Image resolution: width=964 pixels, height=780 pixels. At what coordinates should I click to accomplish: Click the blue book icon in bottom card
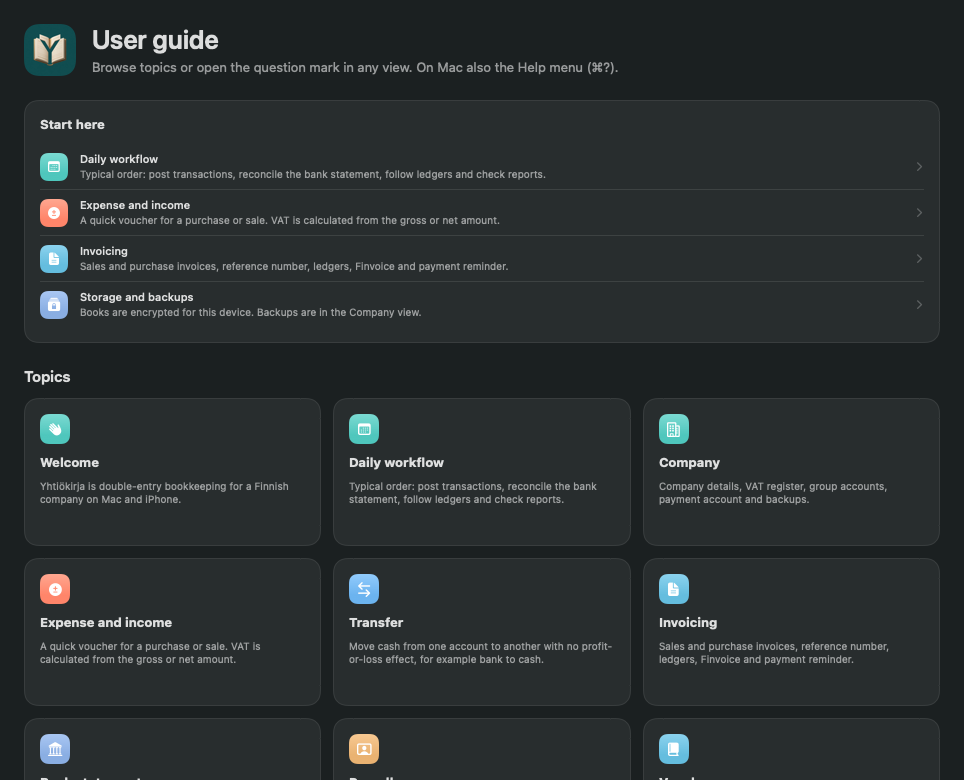tap(674, 749)
